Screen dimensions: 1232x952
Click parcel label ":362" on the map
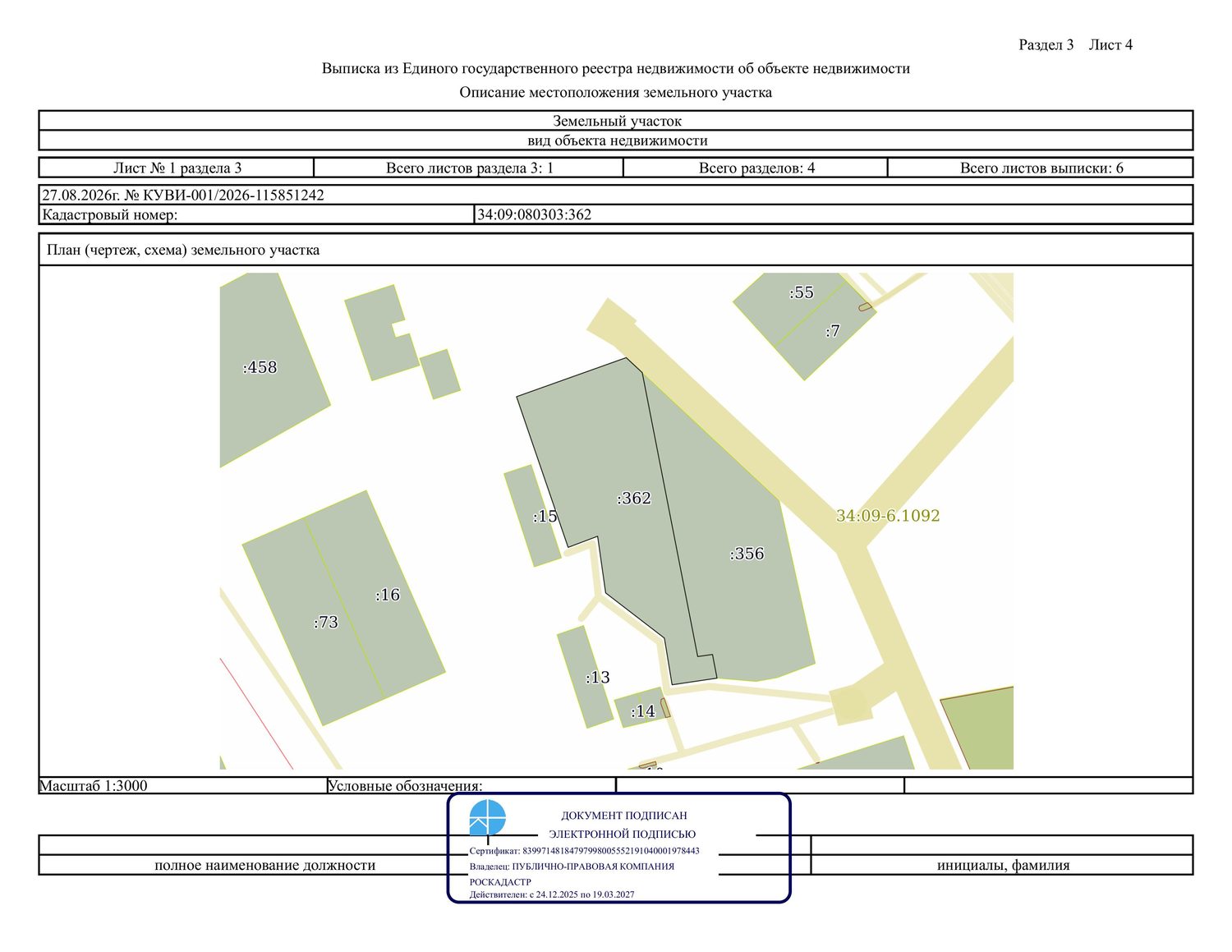pos(633,498)
